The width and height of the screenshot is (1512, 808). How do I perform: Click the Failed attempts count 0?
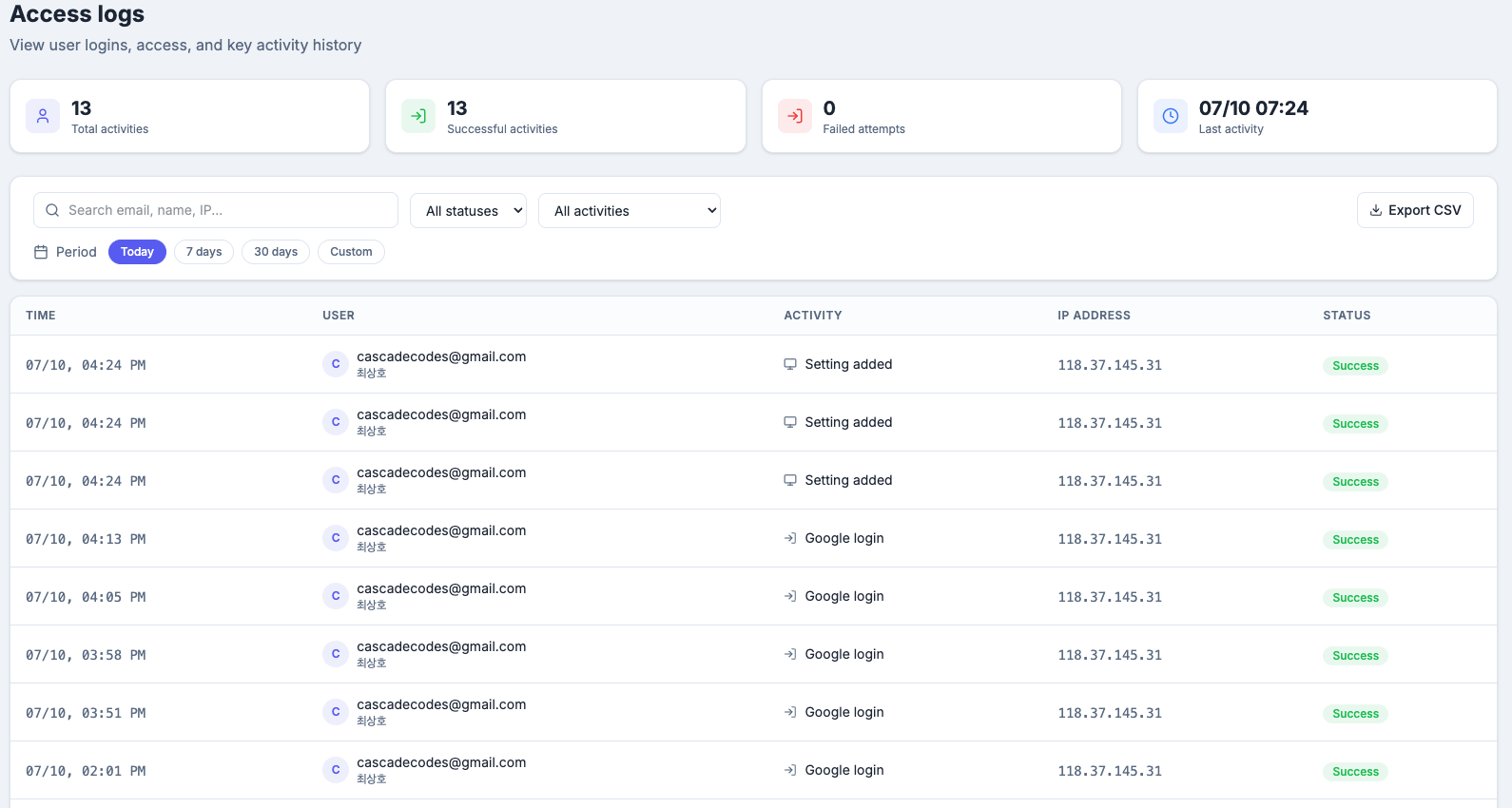[x=829, y=108]
